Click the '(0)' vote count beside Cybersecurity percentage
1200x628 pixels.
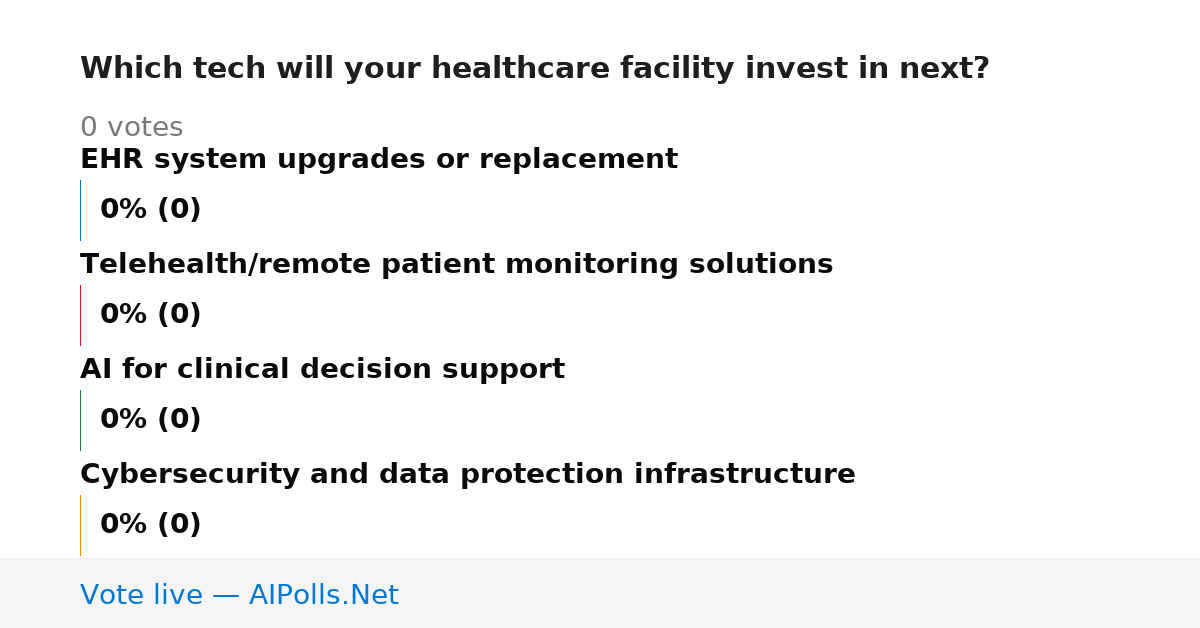[179, 525]
